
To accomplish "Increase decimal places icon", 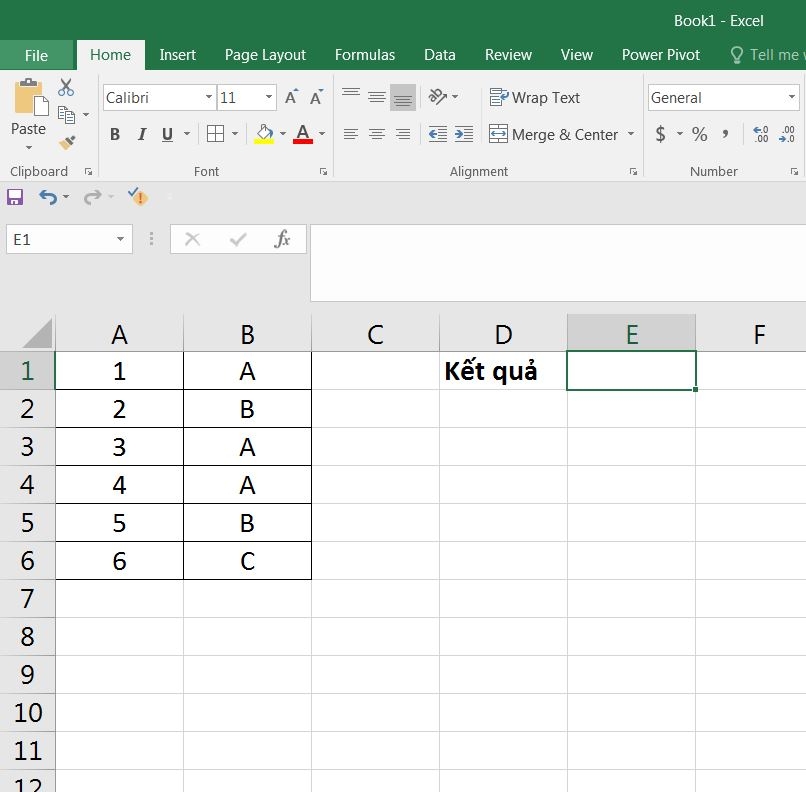I will pyautogui.click(x=760, y=134).
